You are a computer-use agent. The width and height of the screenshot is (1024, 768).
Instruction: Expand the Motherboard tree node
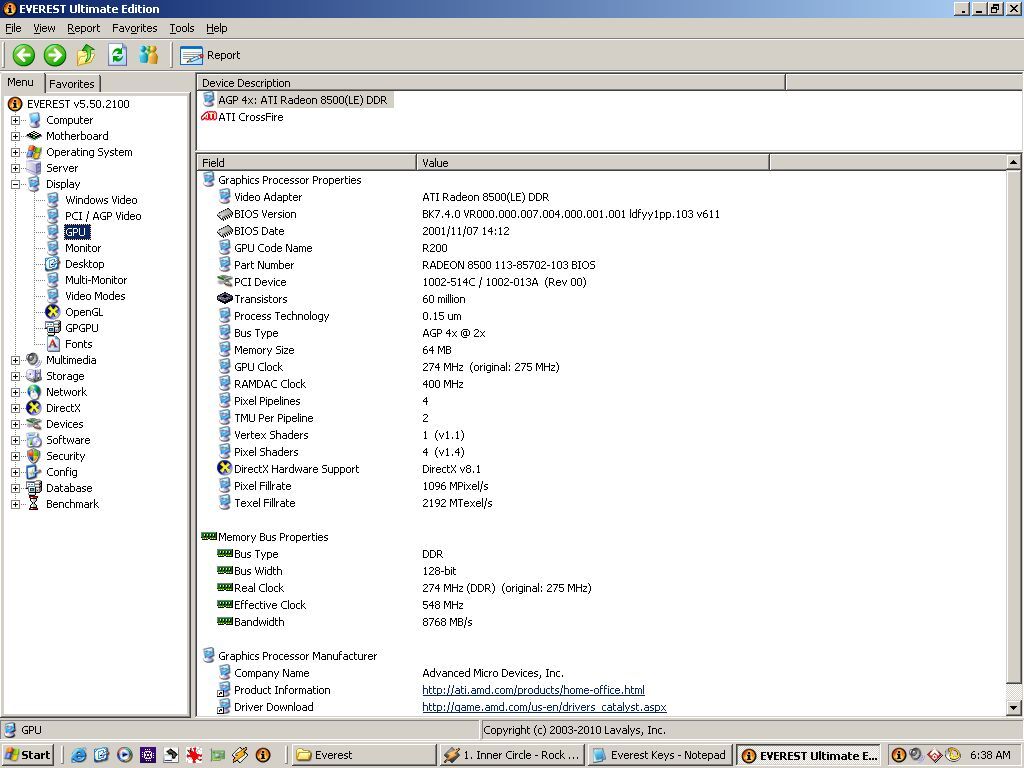coord(16,136)
